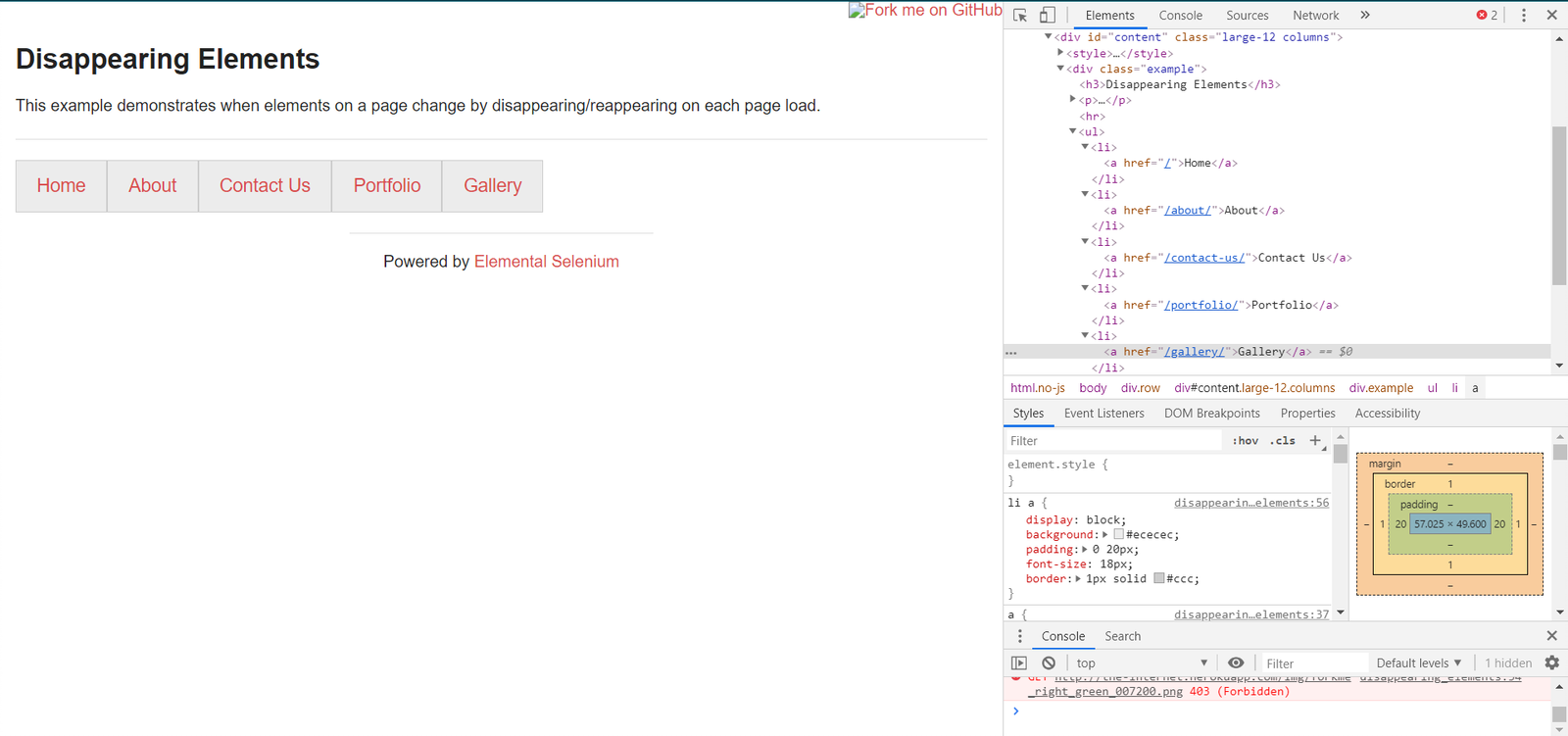Click the eye live expression icon
This screenshot has height=736, width=1568.
click(x=1236, y=663)
